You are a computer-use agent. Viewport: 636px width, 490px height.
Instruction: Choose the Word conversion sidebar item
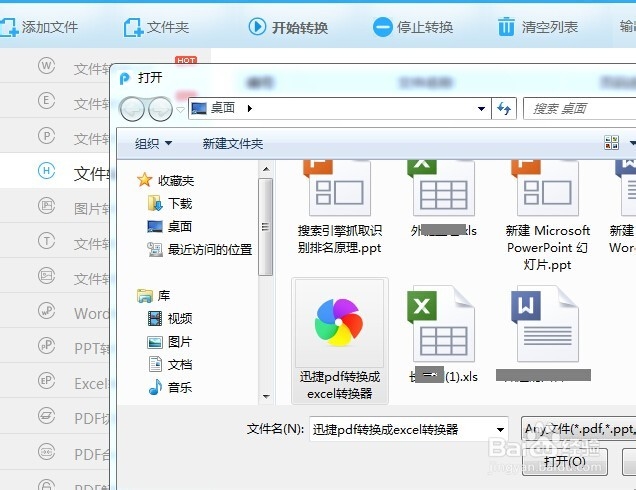point(55,311)
